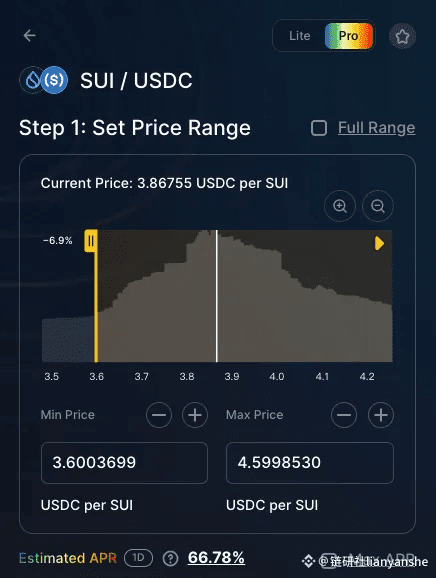Select the Pro mode toggle

(349, 36)
